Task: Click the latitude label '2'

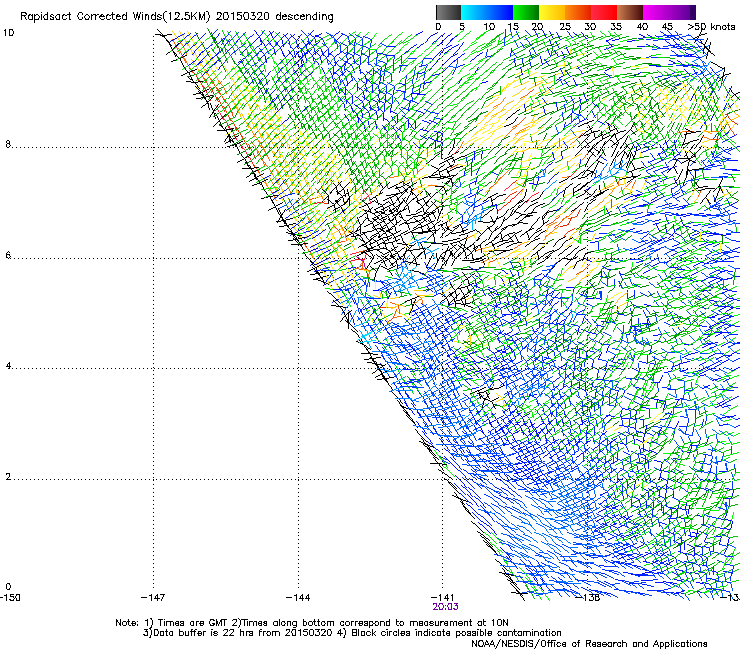Action: (8, 477)
